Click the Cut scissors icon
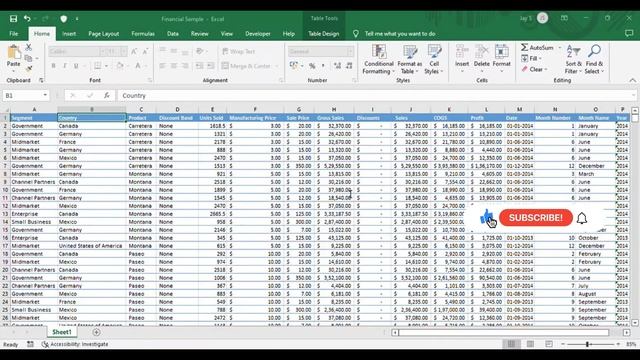640x360 pixels. 29,48
